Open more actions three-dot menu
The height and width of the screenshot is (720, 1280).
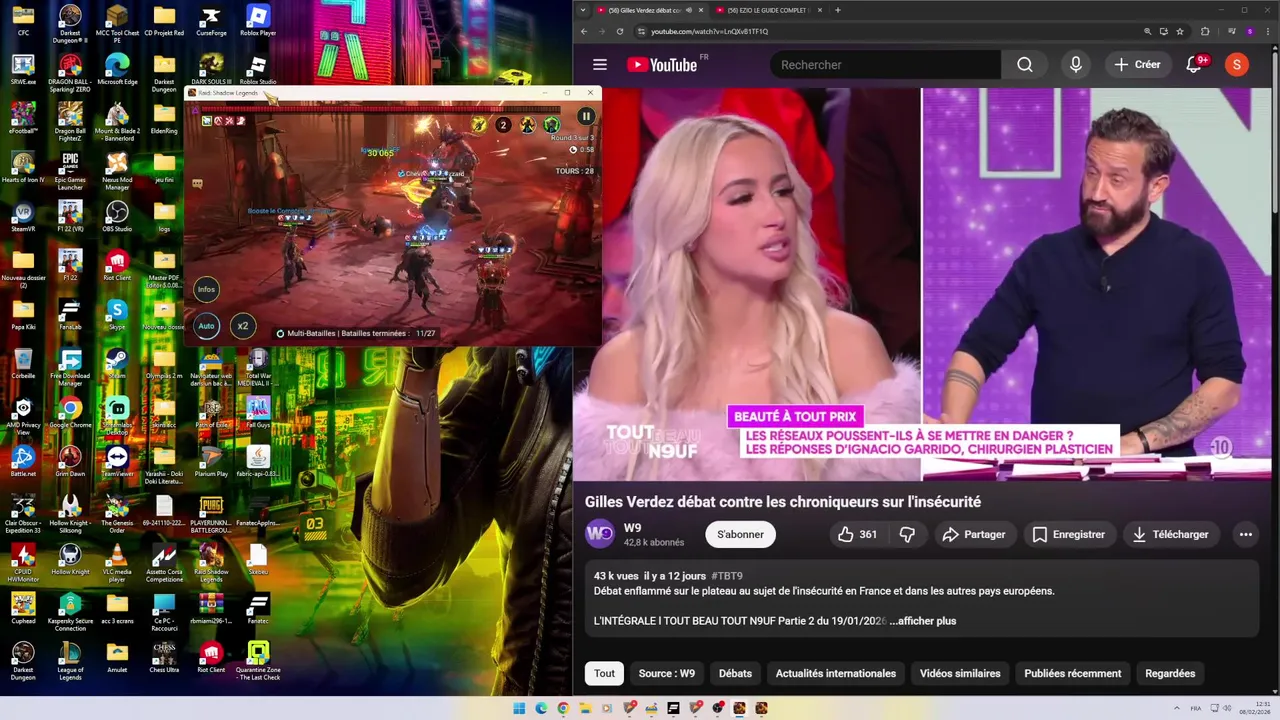pyautogui.click(x=1246, y=534)
